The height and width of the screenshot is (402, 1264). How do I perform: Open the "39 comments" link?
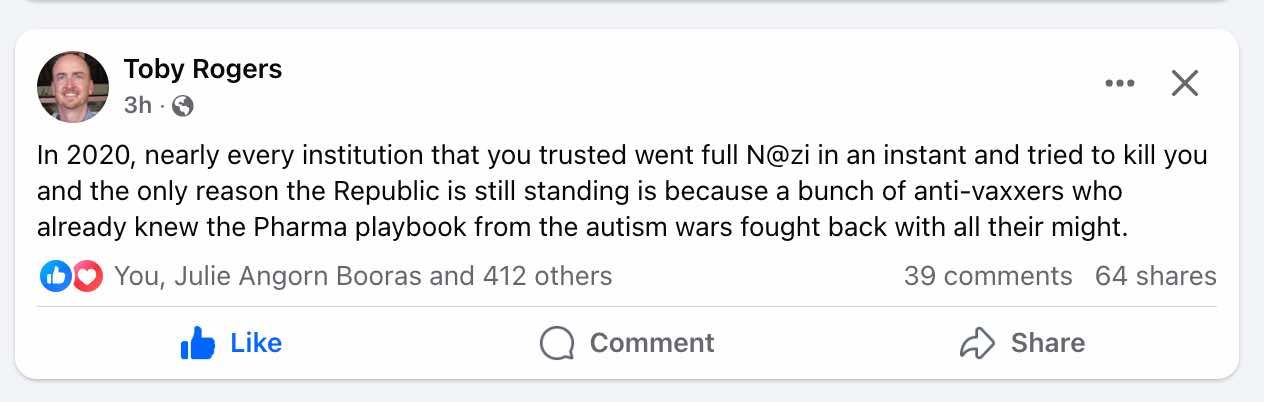pos(987,276)
